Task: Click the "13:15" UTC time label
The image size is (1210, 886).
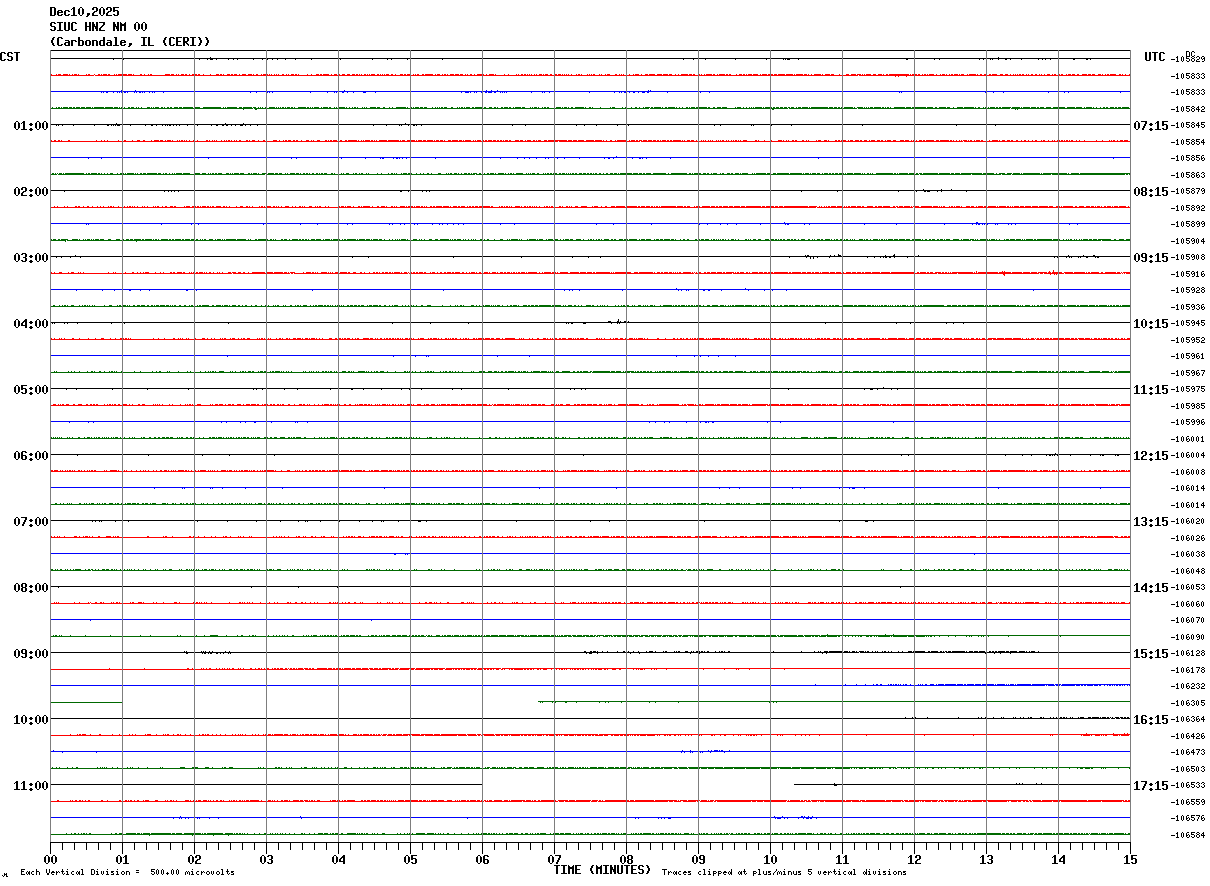Action: [x=1150, y=521]
